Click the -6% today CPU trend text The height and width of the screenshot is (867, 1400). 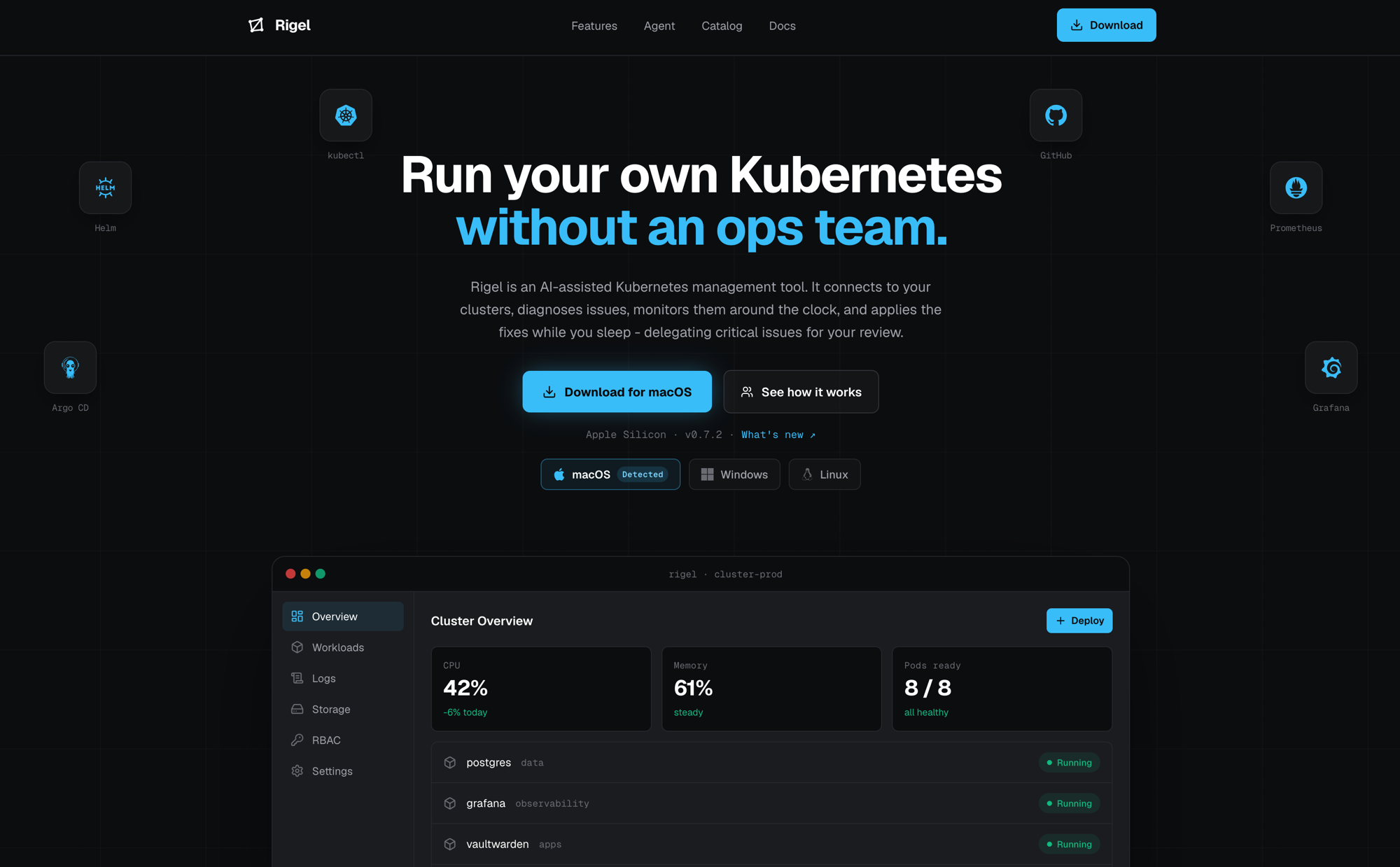click(x=465, y=712)
